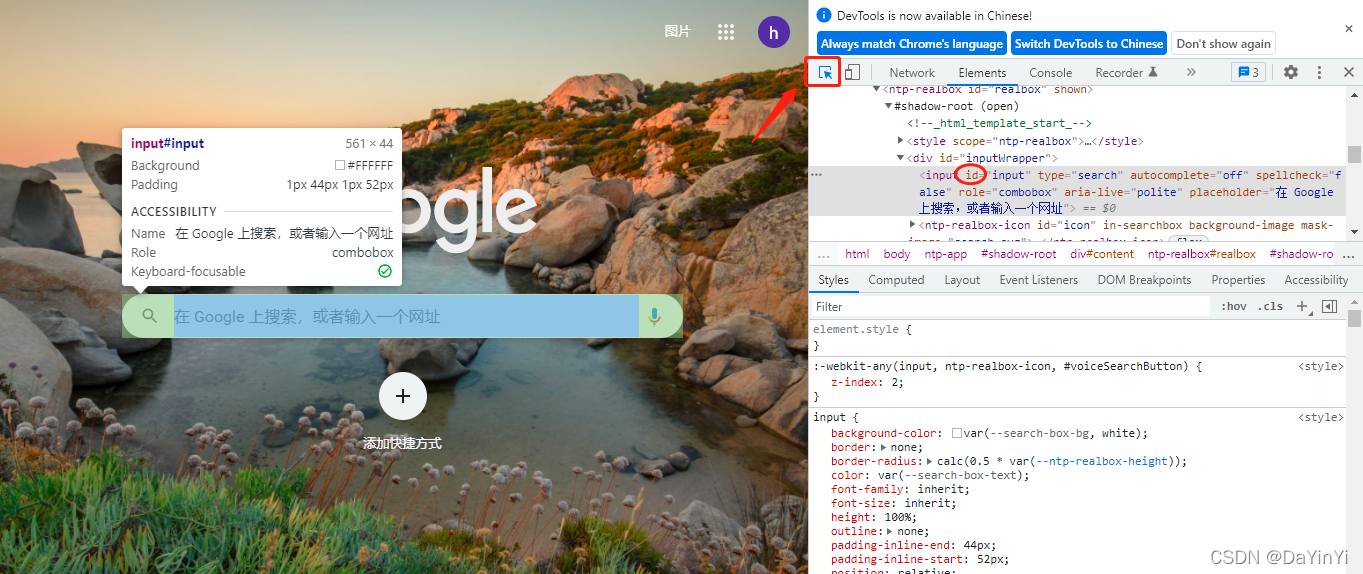Collapse the ntp-realbox element node

click(x=877, y=90)
